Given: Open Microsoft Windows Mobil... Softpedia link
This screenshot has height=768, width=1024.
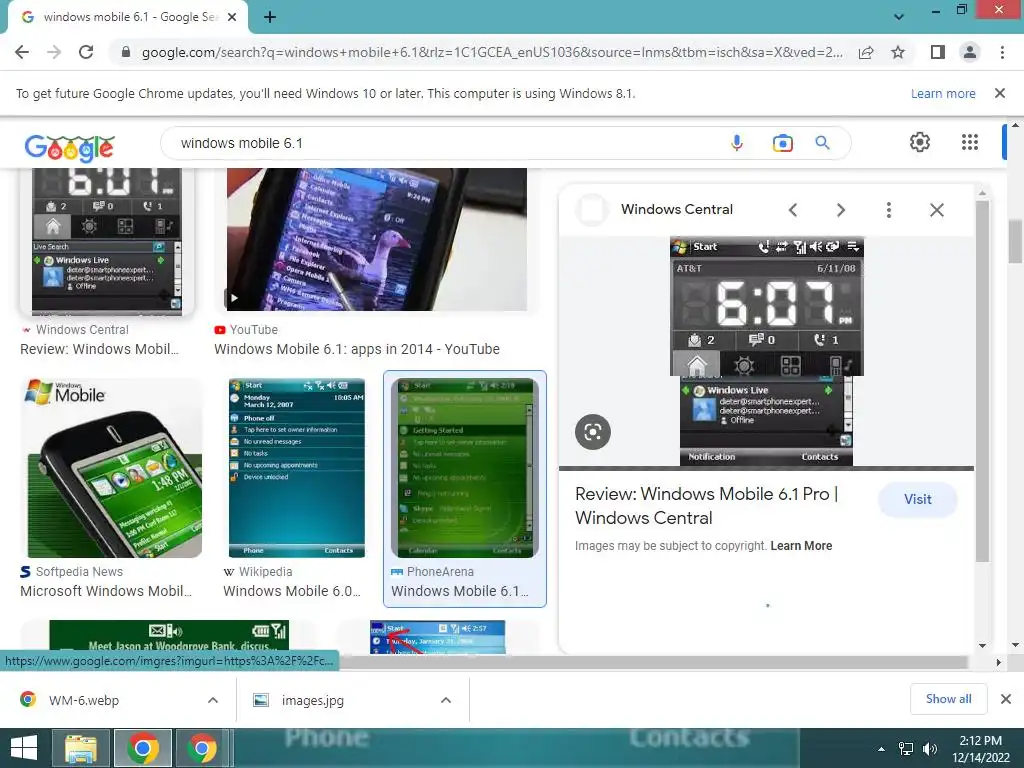Looking at the screenshot, I should 106,591.
